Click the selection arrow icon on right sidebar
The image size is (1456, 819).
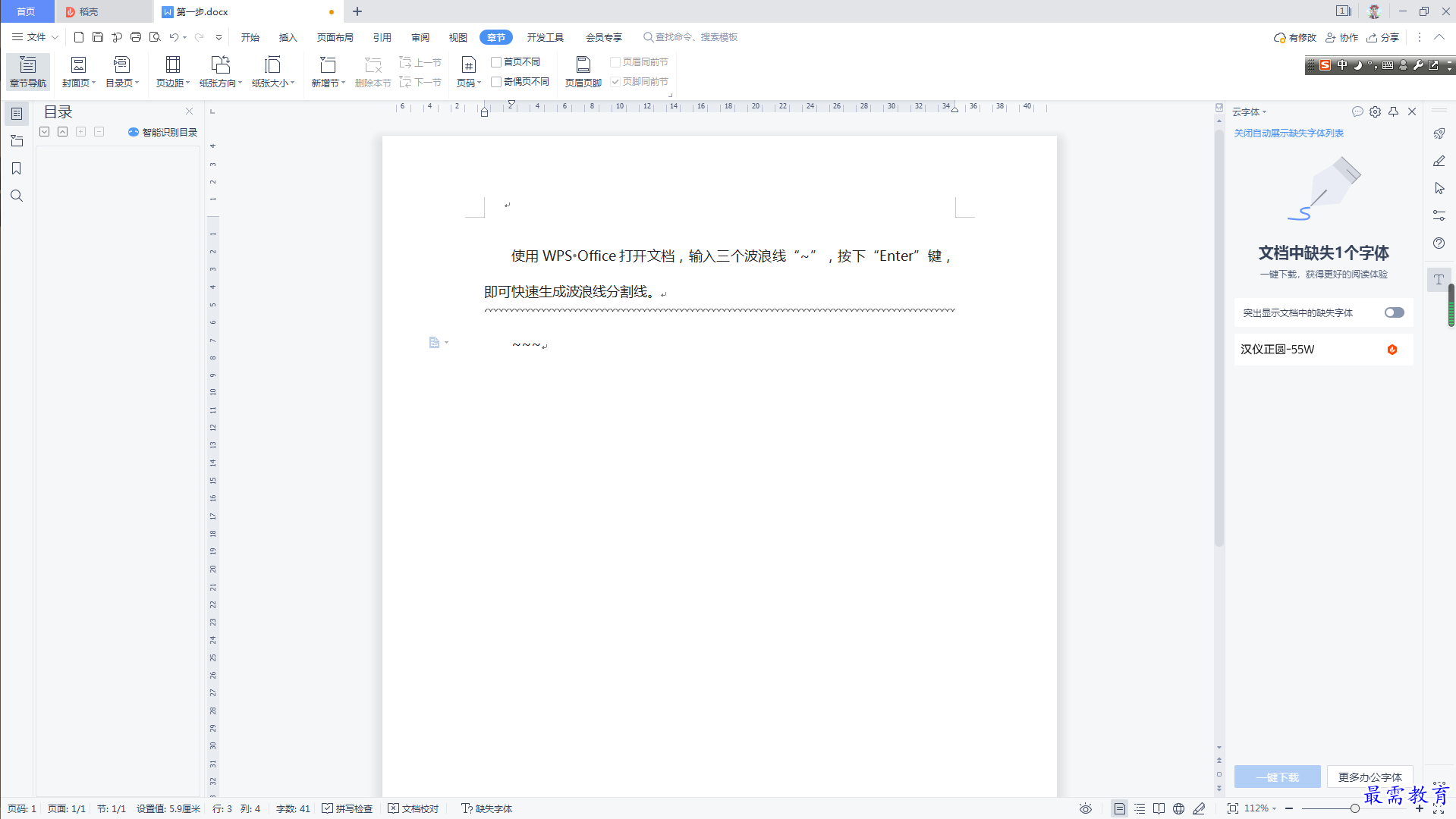pos(1439,188)
